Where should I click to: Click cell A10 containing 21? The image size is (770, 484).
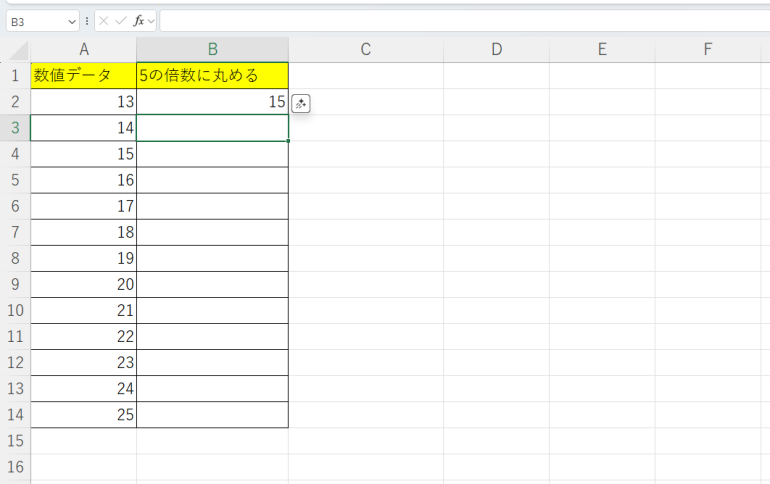point(83,310)
